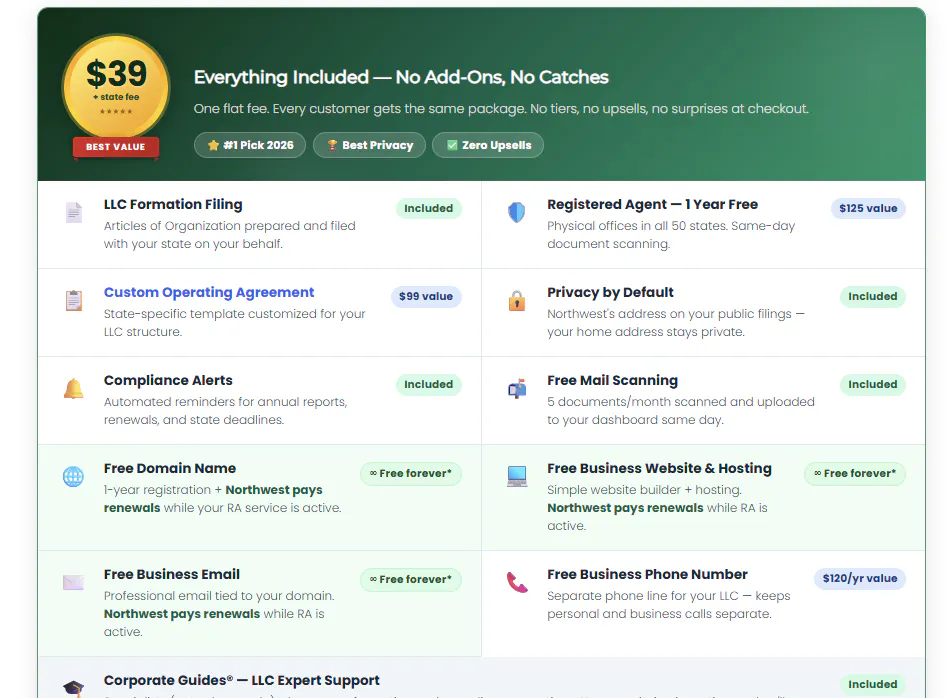Click the 'LLC Formation Filing' title

(173, 205)
